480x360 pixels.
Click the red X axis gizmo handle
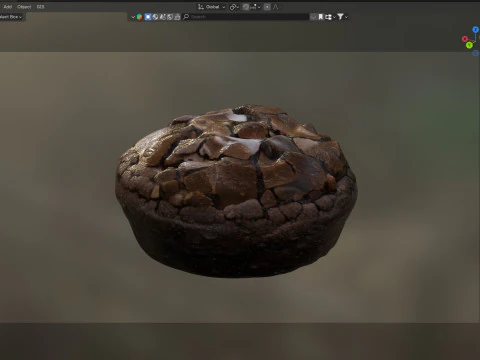(x=465, y=39)
